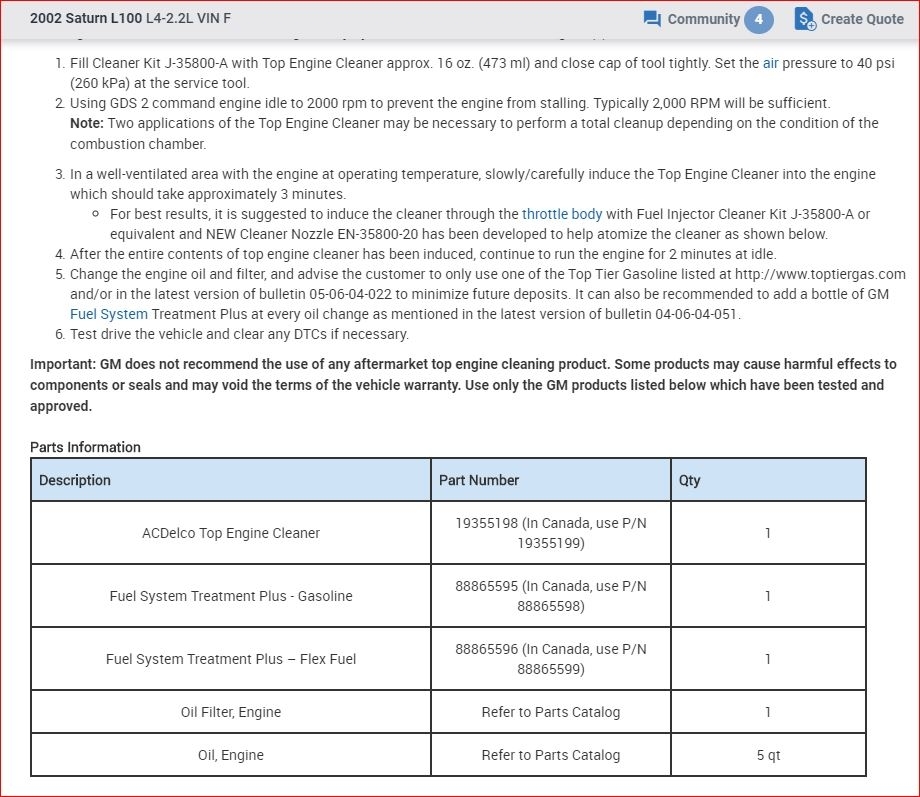Click the Create Quote dollar document icon
Viewport: 920px width, 797px height.
[805, 19]
